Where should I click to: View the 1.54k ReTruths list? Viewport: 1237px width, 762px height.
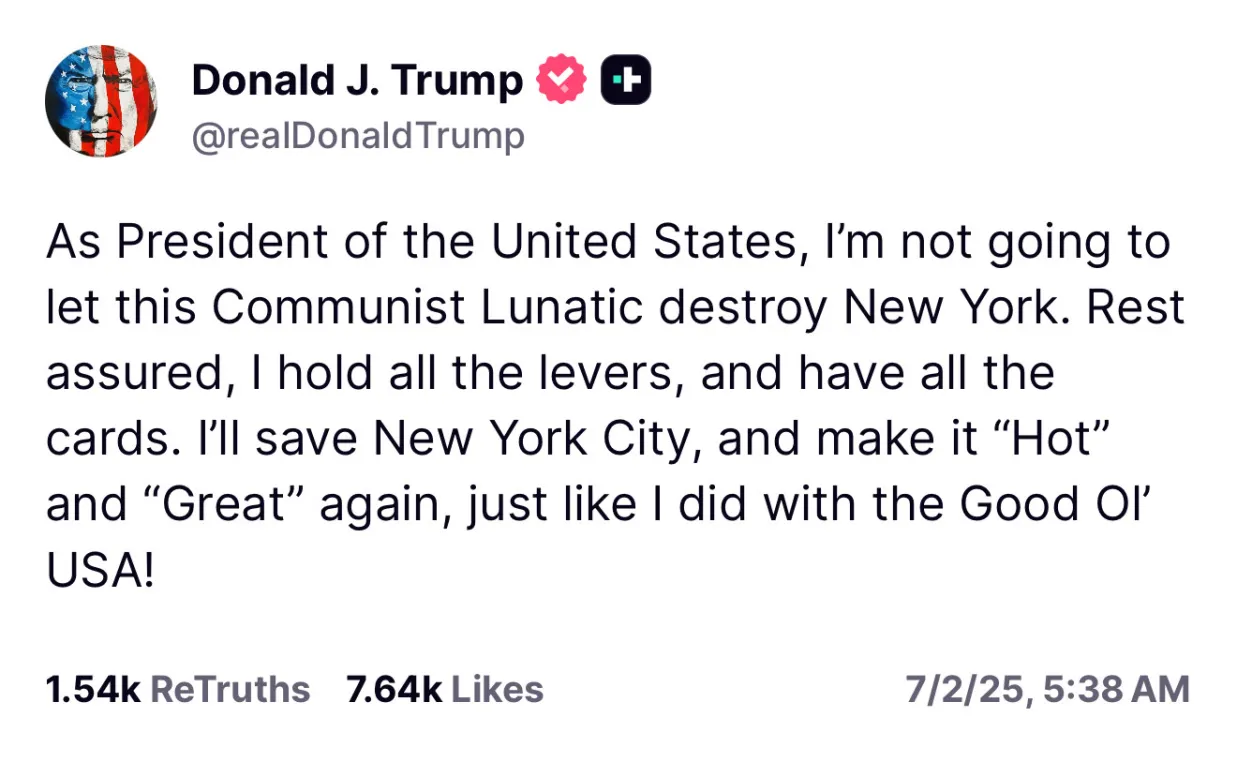(x=178, y=689)
